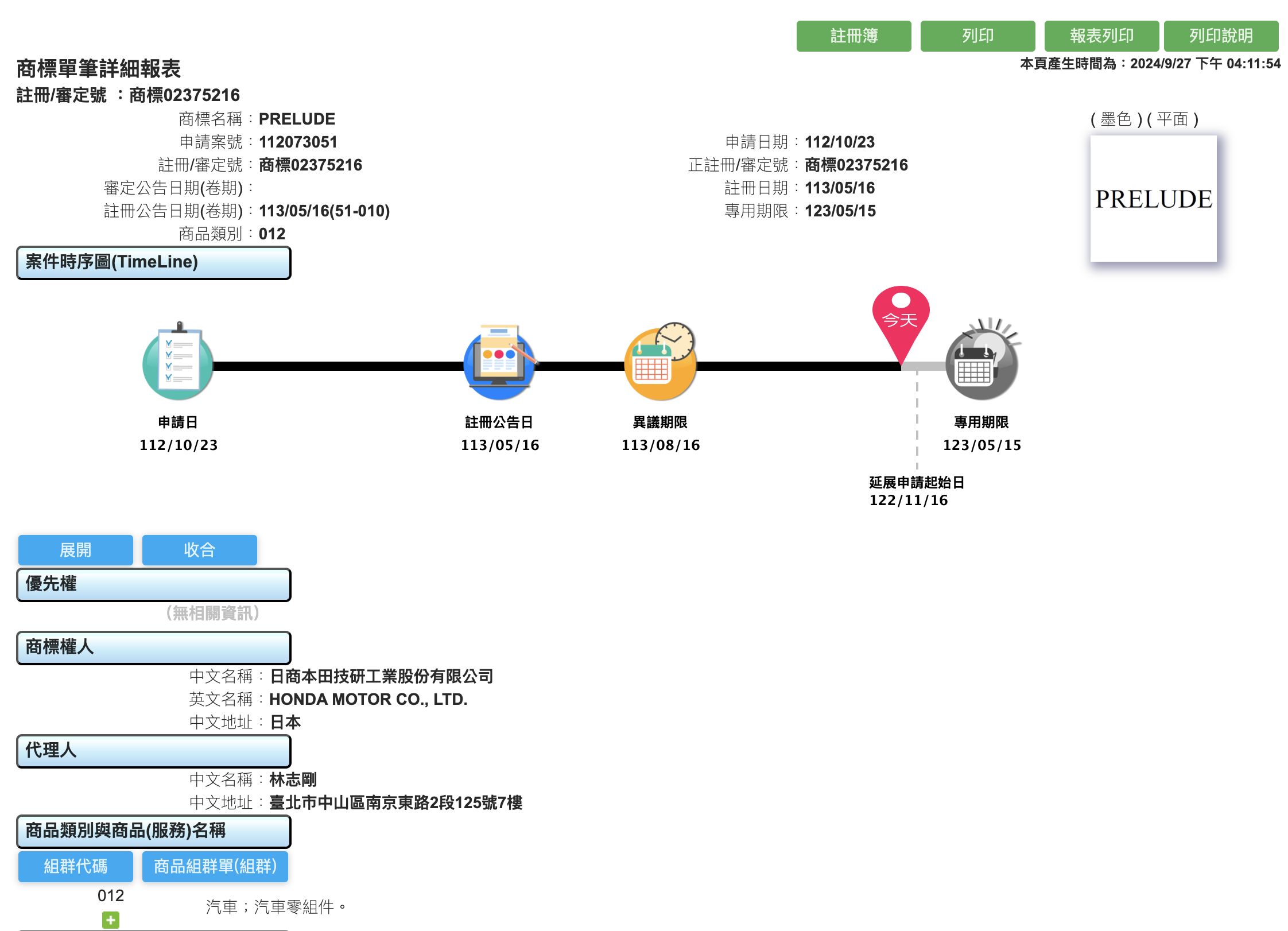Viewport: 1288px width, 931px height.
Task: Click the 列印 print button
Action: point(977,36)
